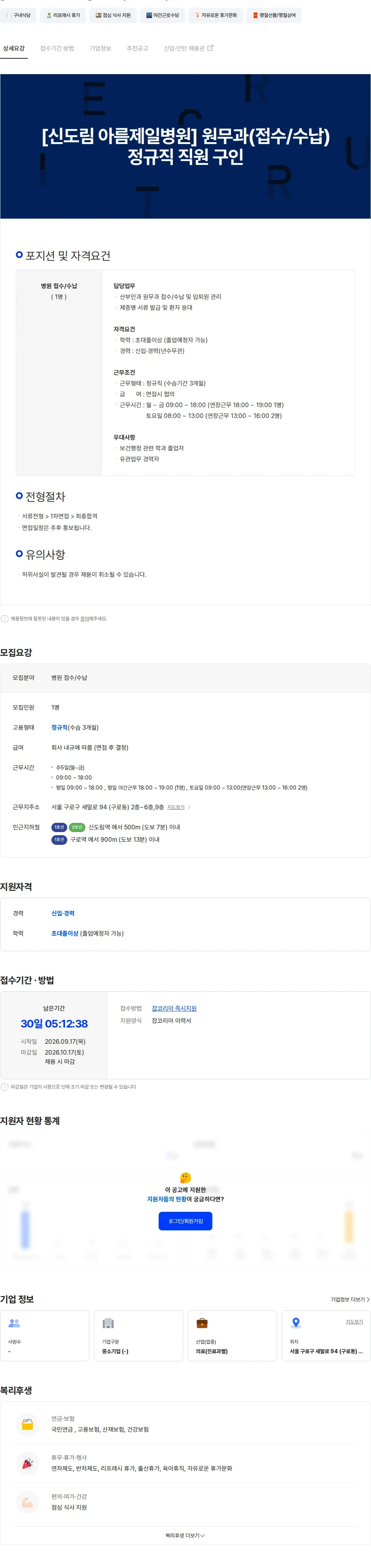Click the 야간근로수당 benefit tag
This screenshot has width=371, height=1568.
pos(163,15)
